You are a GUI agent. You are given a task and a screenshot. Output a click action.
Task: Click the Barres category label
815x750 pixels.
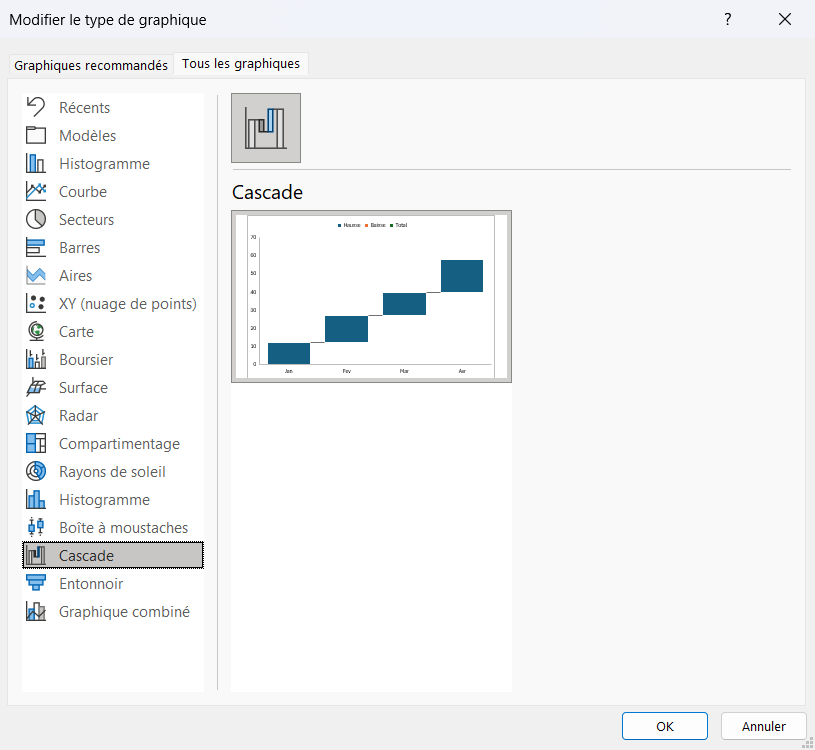coord(80,248)
